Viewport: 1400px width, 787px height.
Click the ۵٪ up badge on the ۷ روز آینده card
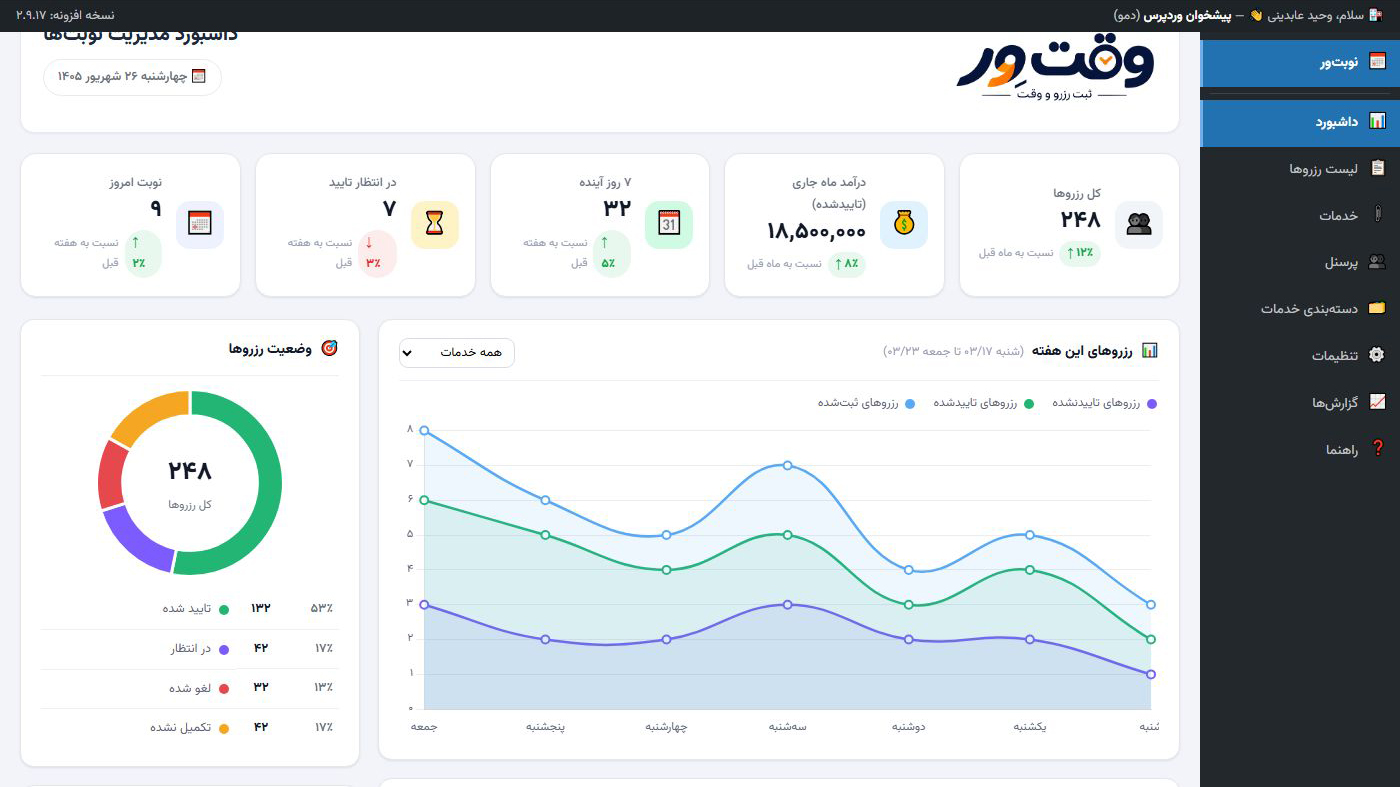tap(610, 254)
